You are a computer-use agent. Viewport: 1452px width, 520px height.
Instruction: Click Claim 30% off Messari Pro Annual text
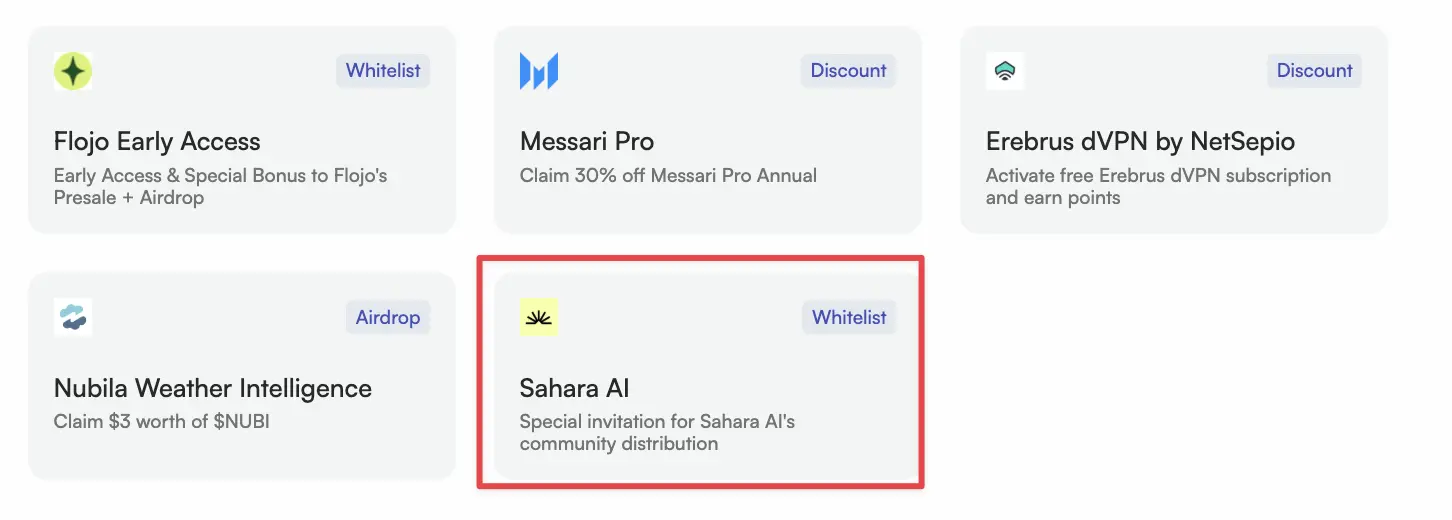[x=668, y=176]
